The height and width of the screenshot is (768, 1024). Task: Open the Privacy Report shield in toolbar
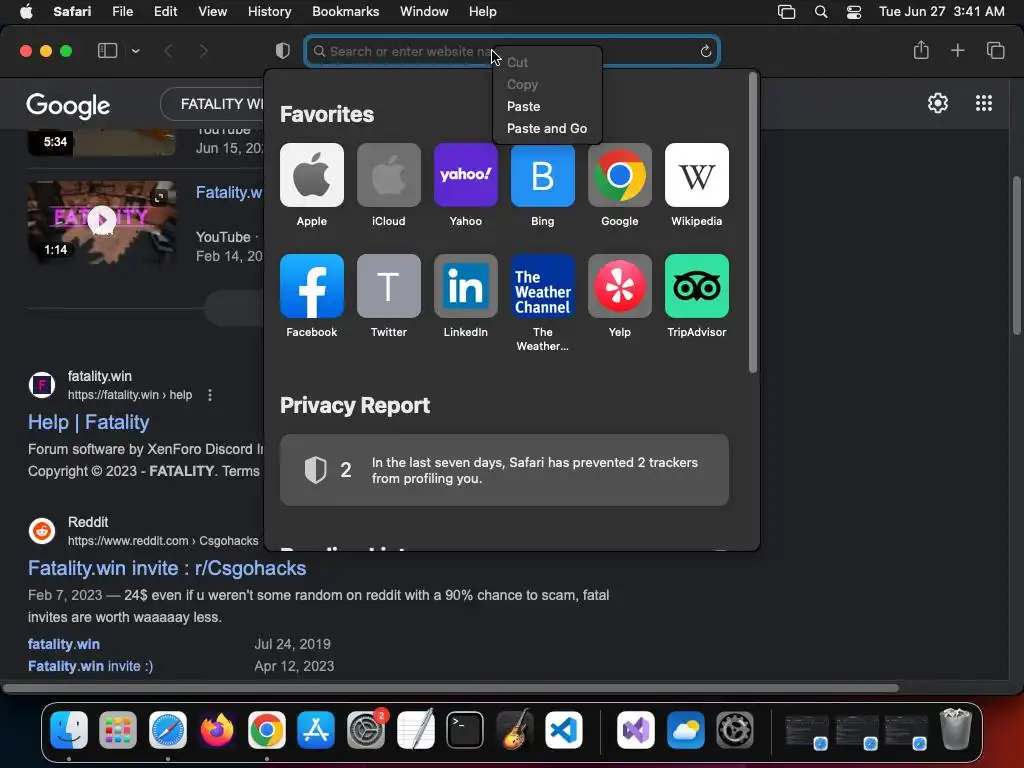click(x=282, y=51)
